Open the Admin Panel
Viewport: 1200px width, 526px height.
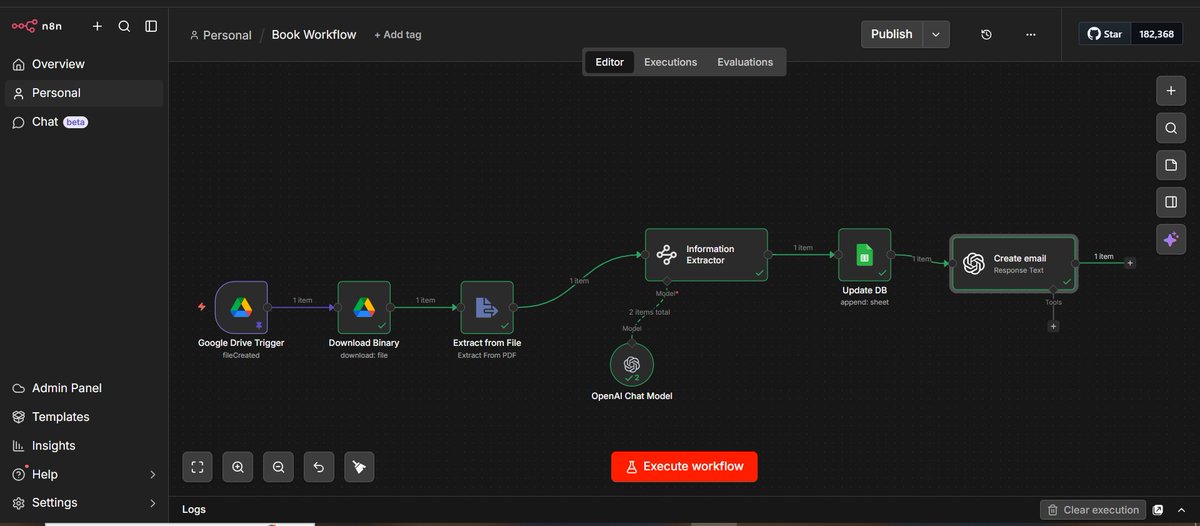point(84,388)
